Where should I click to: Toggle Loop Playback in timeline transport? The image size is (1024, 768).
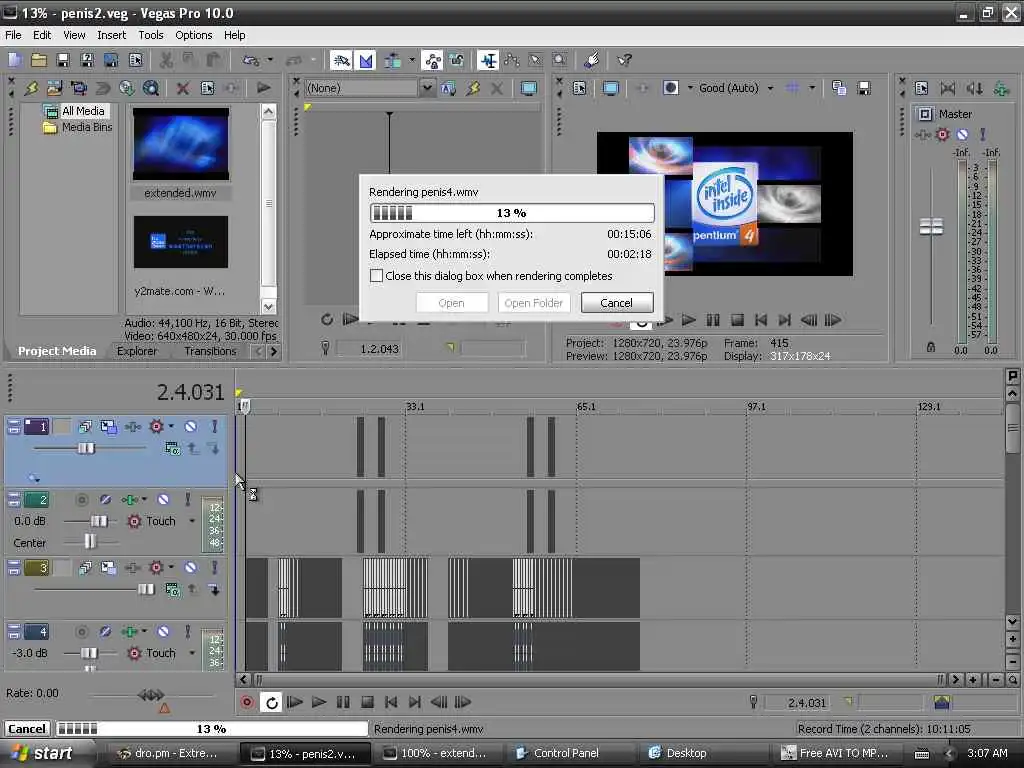[271, 702]
